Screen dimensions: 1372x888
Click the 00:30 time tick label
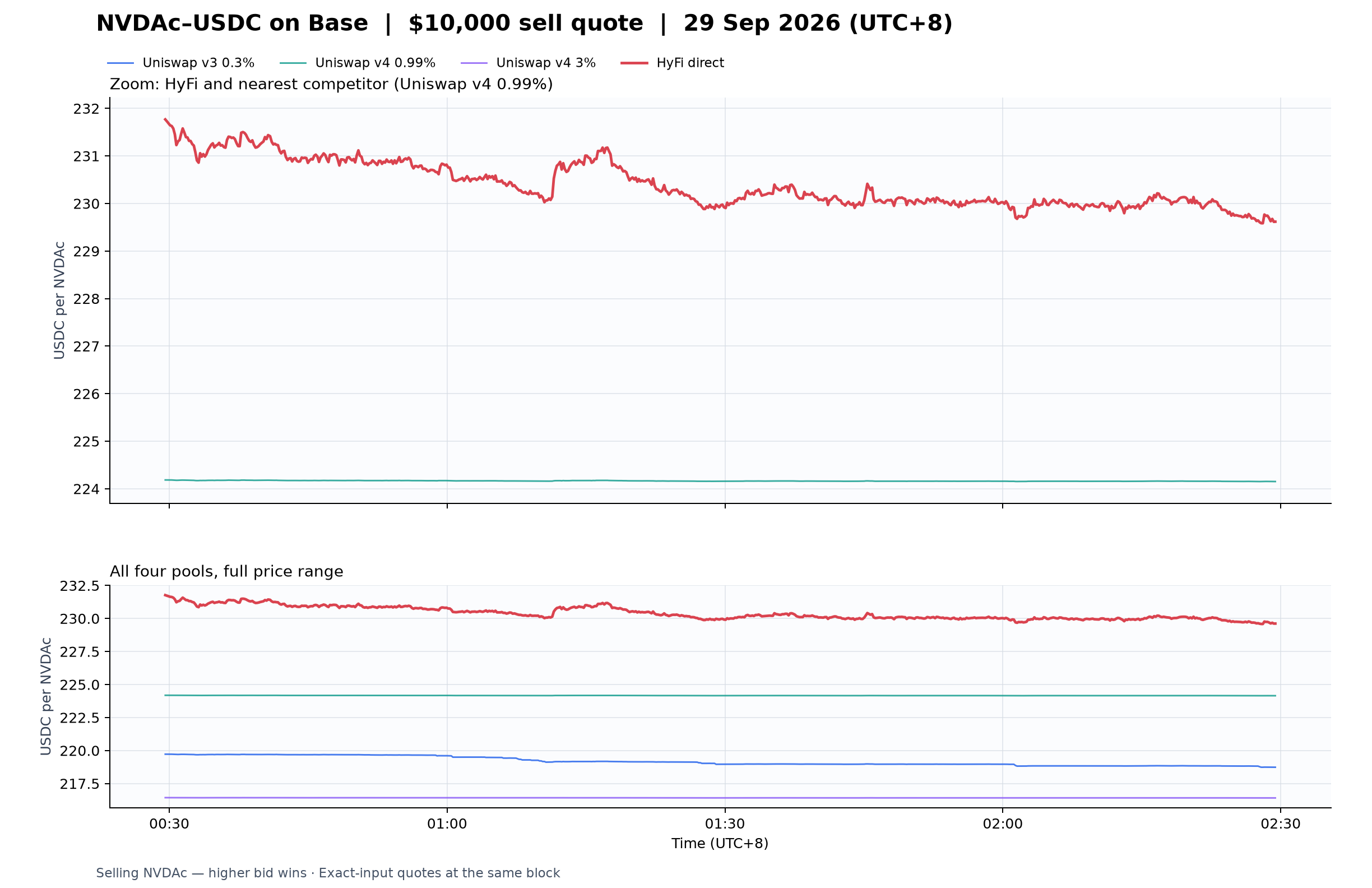click(169, 824)
